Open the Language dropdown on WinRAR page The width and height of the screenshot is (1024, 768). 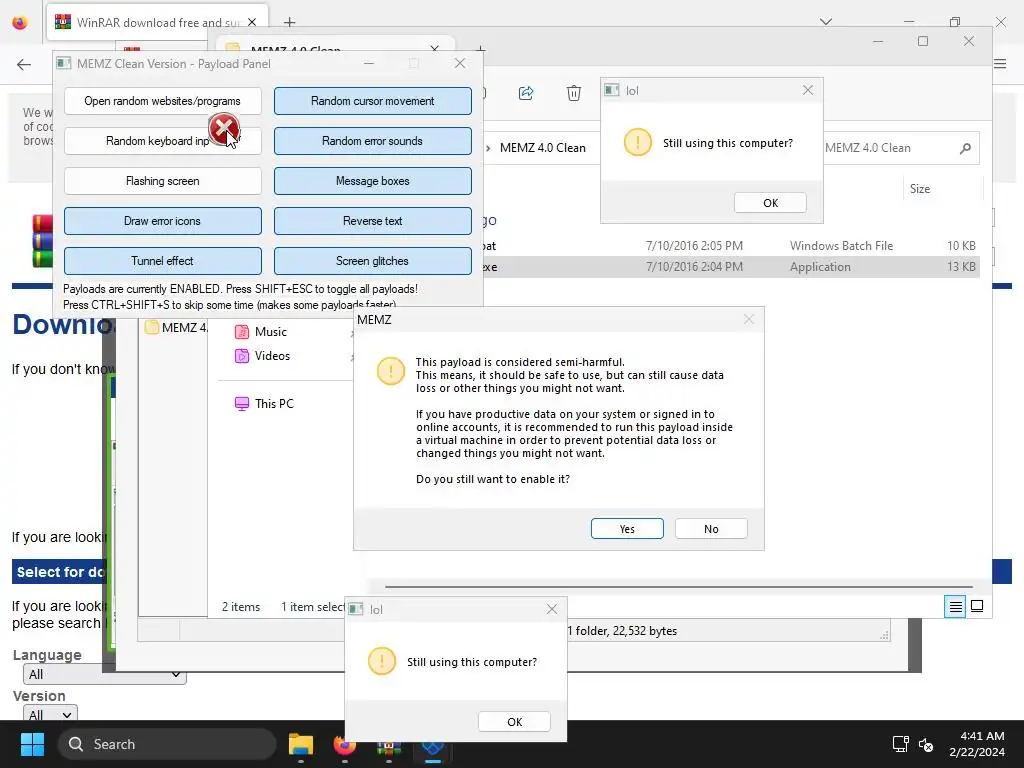pyautogui.click(x=104, y=674)
